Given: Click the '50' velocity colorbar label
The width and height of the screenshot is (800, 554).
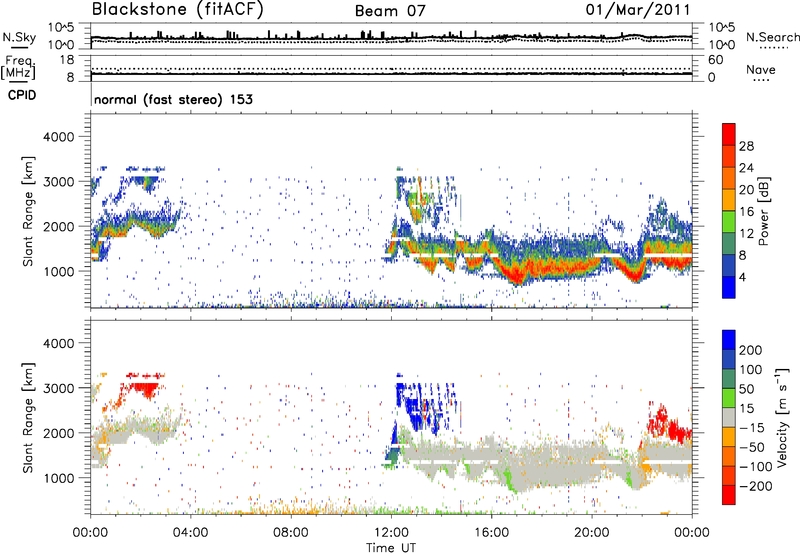Looking at the screenshot, I should tap(746, 389).
